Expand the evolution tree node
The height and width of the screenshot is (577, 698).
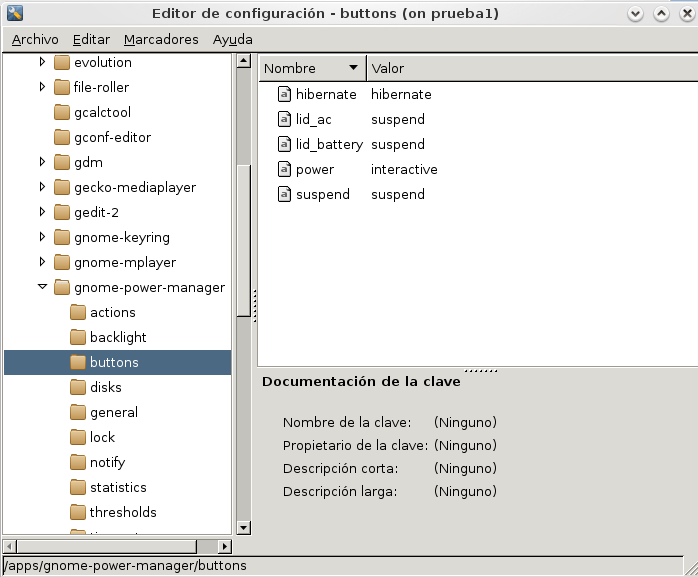click(42, 62)
